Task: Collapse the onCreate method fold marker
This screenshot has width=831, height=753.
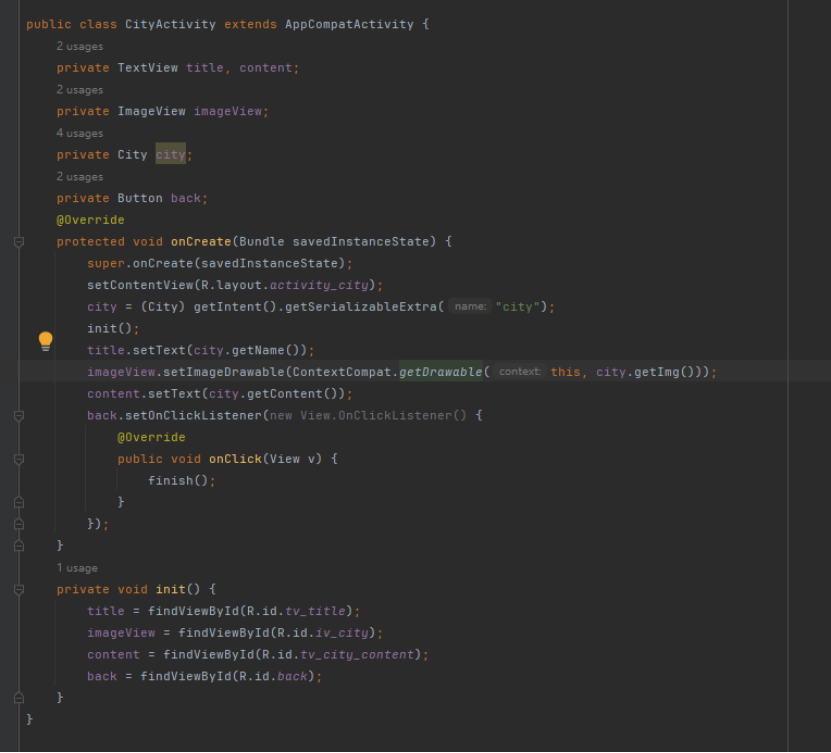Action: [19, 242]
